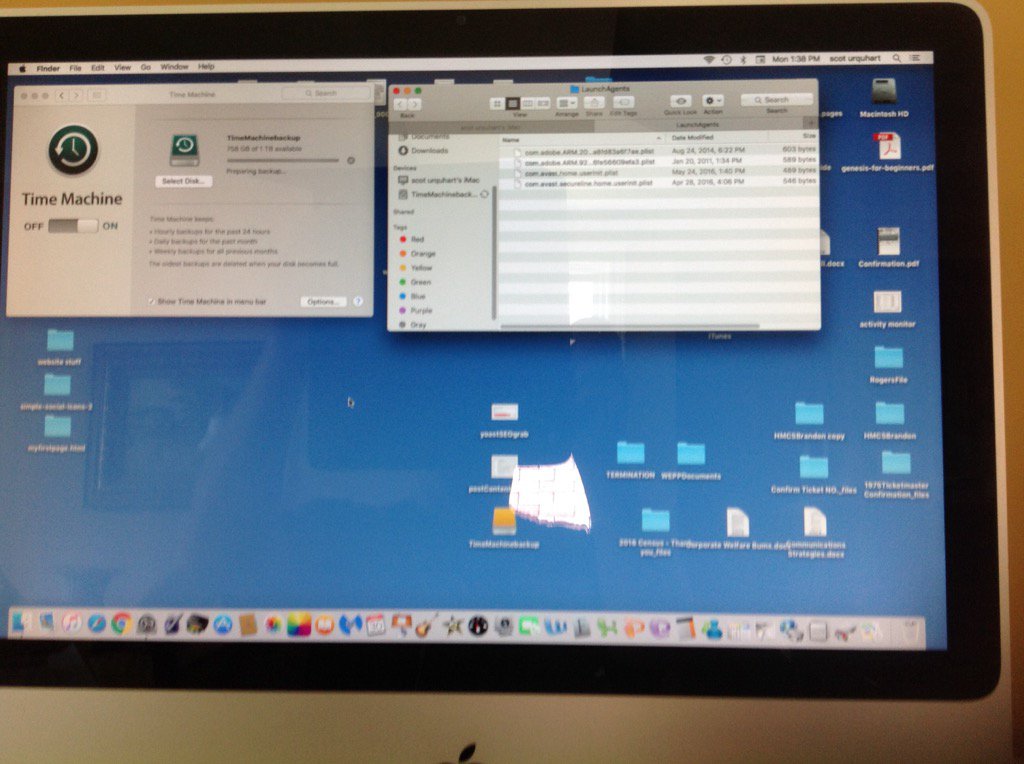Click the Finder window search field
Viewport: 1024px width, 764px height.
tap(776, 99)
